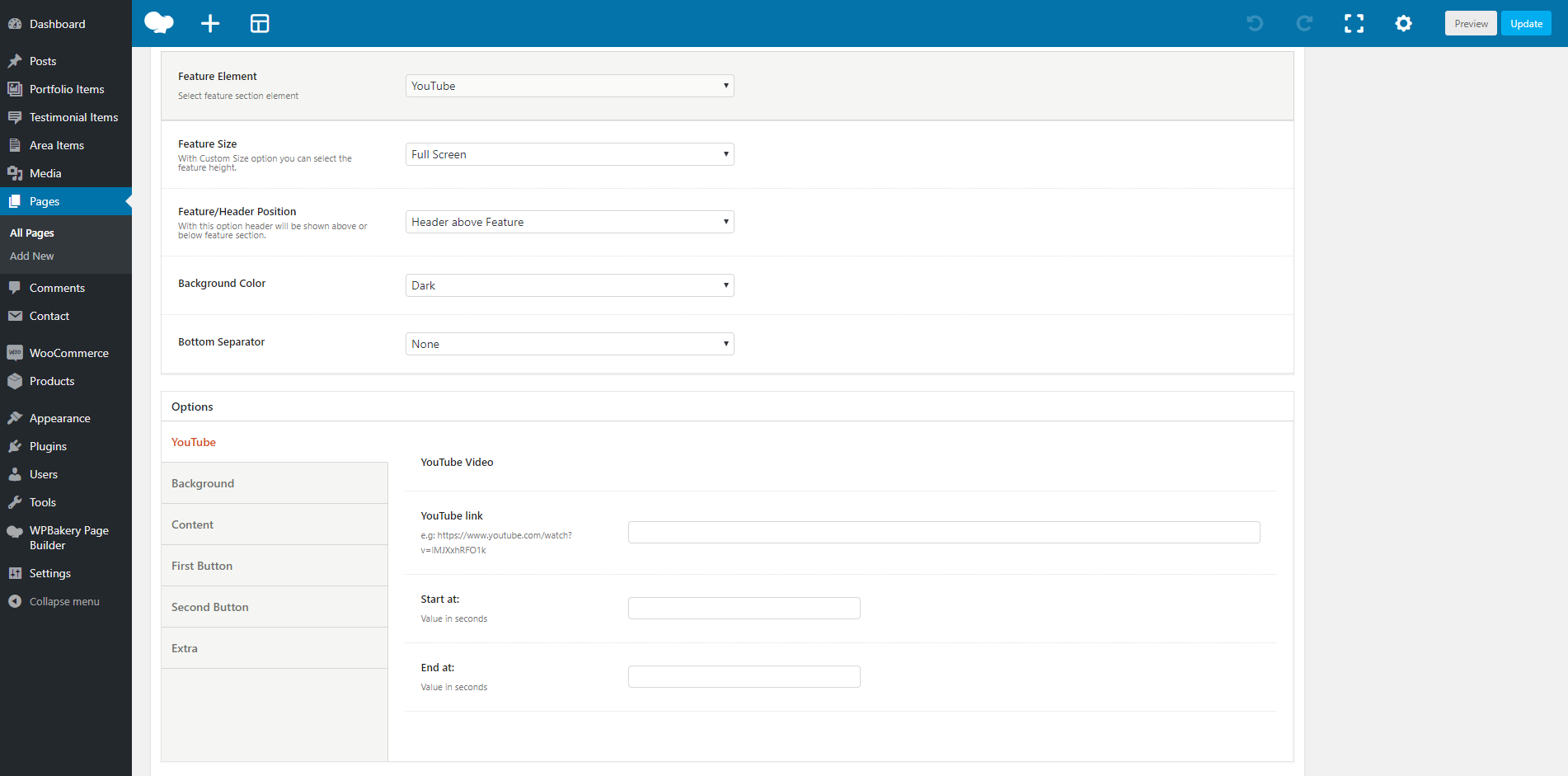Click the cloud logo icon in top bar

point(159,23)
